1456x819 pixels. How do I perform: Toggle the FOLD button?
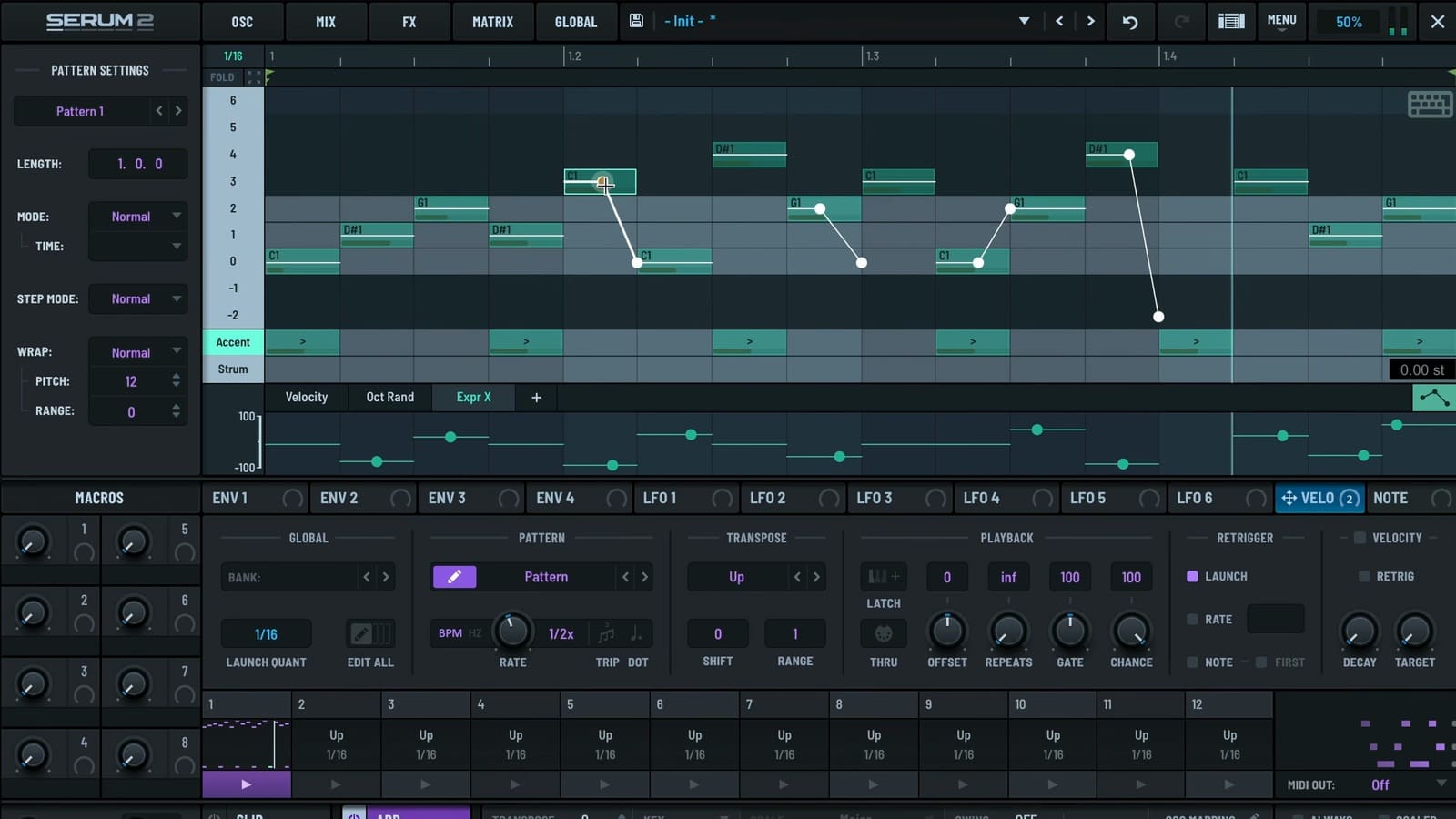coord(222,77)
